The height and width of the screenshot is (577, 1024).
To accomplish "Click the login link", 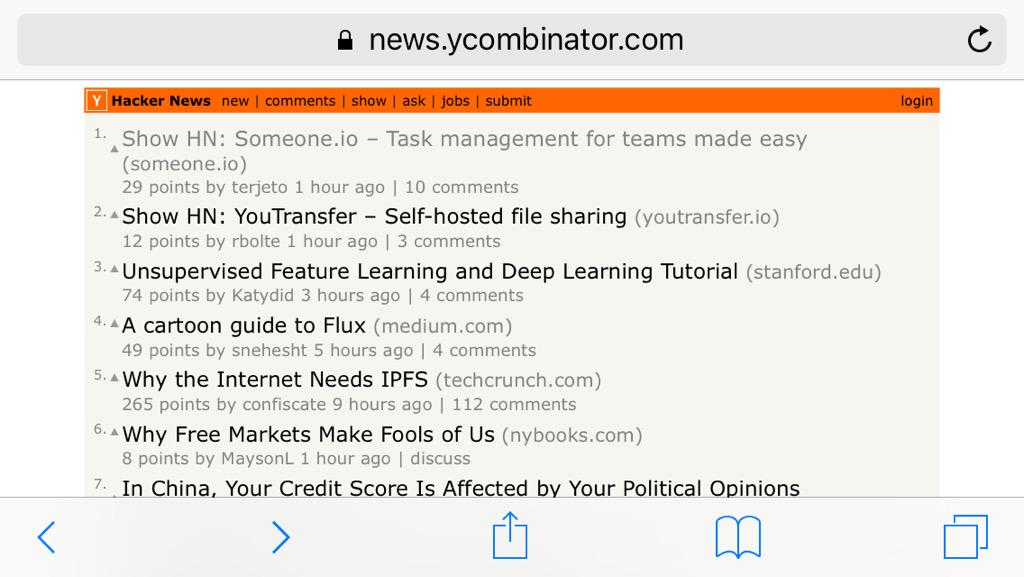I will [916, 101].
